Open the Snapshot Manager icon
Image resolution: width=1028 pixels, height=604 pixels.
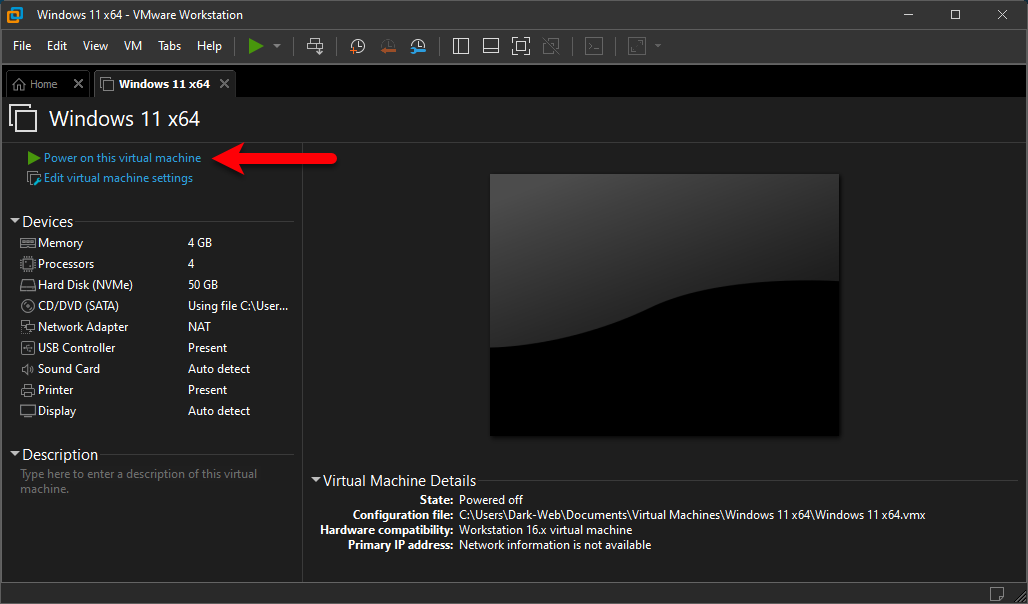[x=418, y=46]
